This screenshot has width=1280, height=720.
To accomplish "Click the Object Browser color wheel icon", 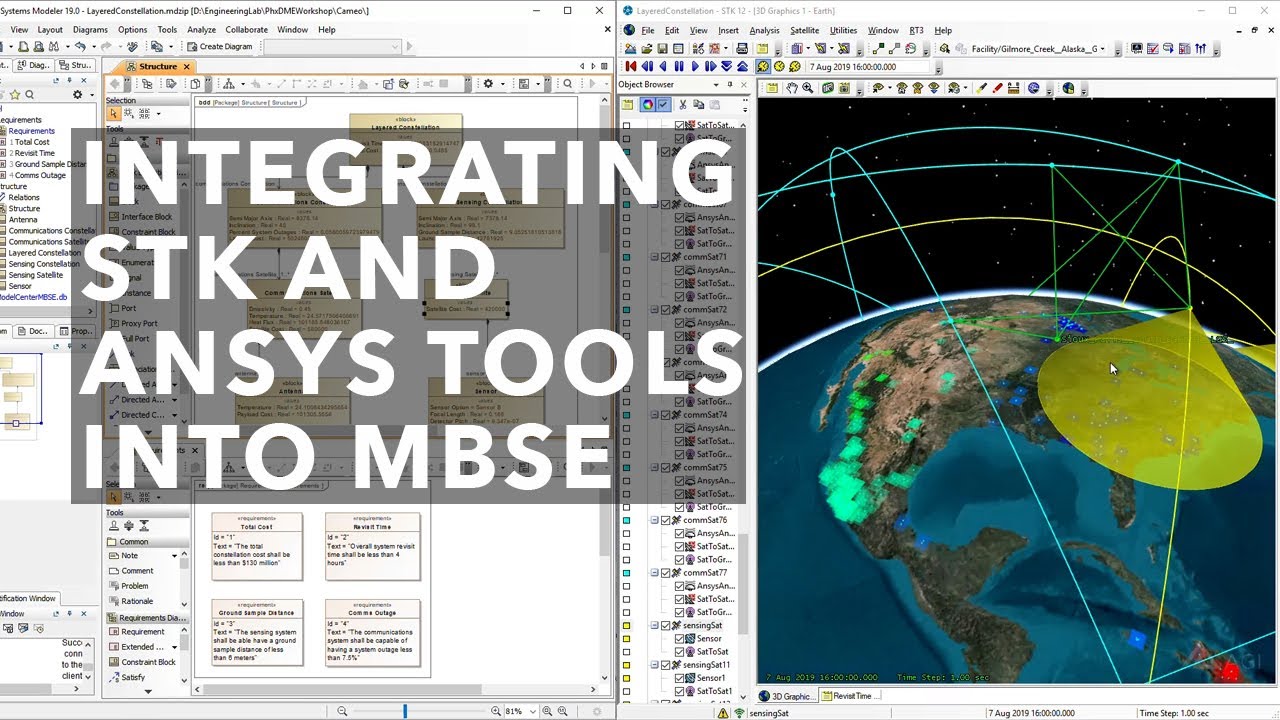I will tap(647, 104).
